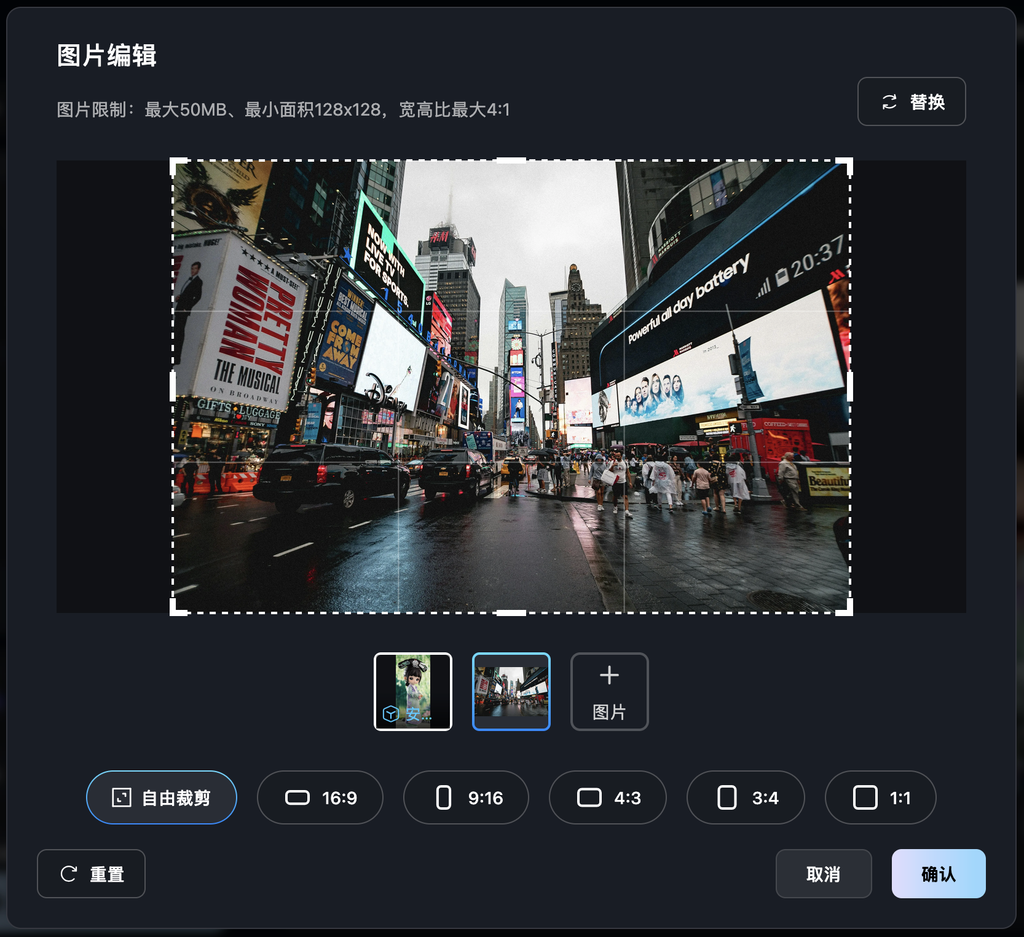Select the first portrait image thumbnail
This screenshot has height=937, width=1024.
(413, 691)
